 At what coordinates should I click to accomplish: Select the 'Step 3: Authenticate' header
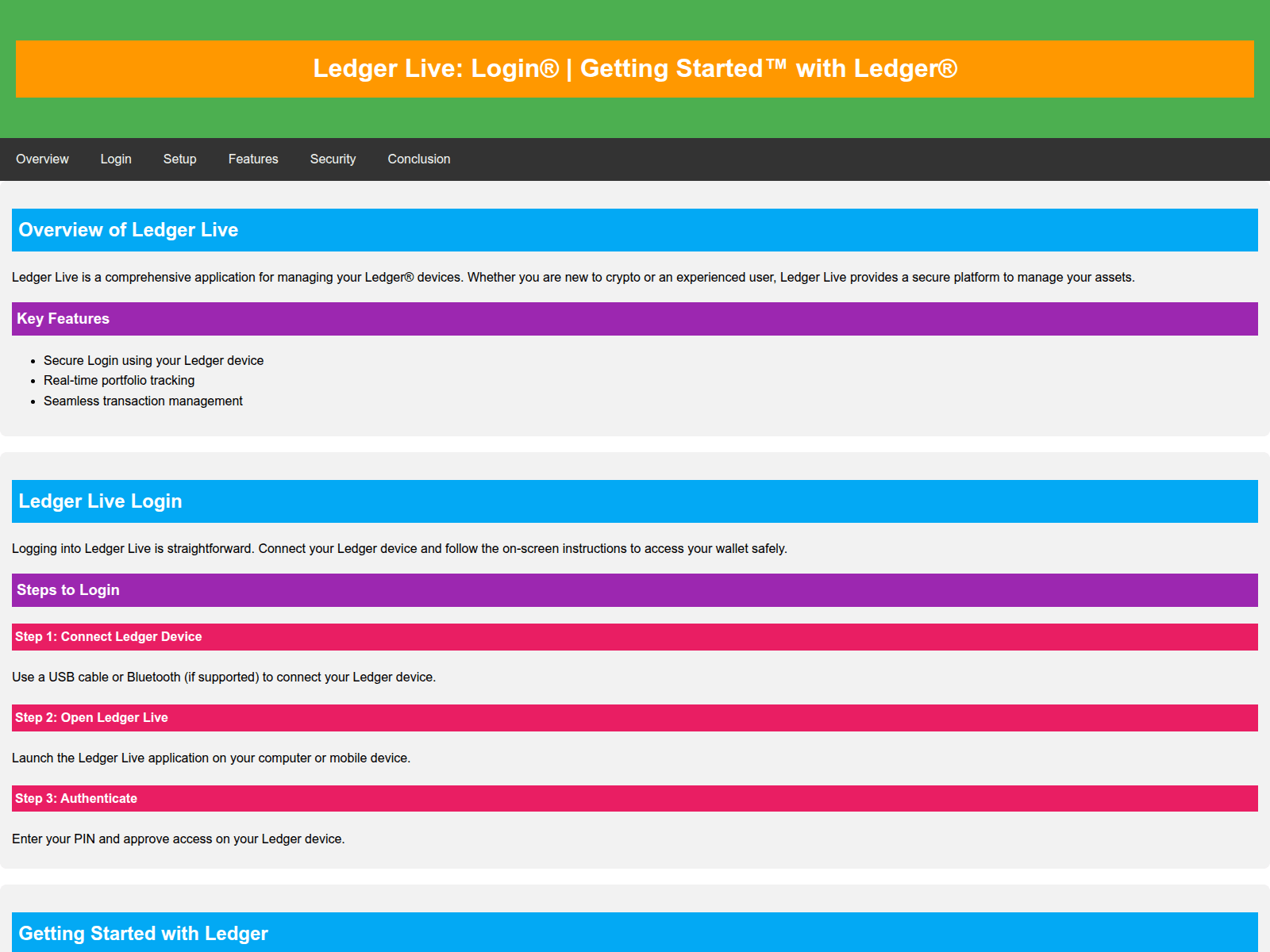[x=76, y=799]
